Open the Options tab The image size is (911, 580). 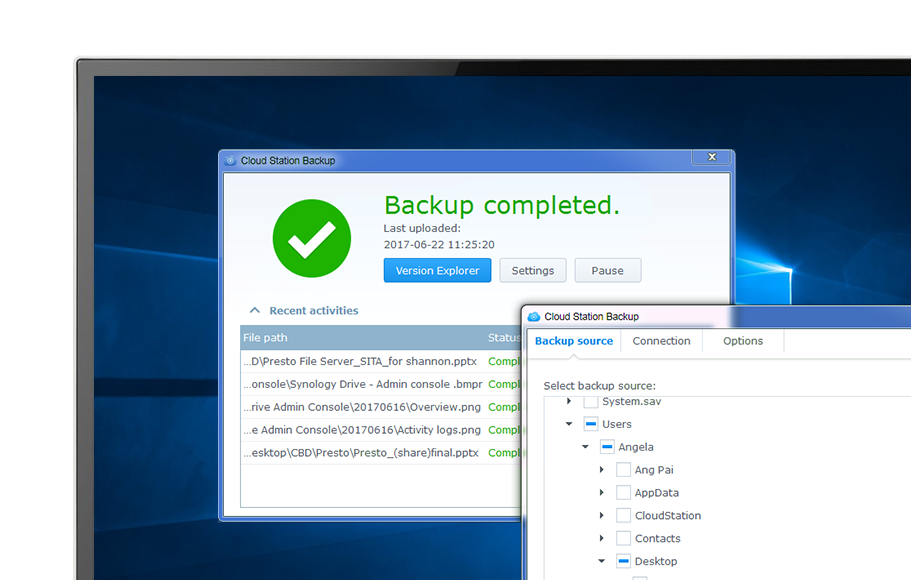(743, 341)
